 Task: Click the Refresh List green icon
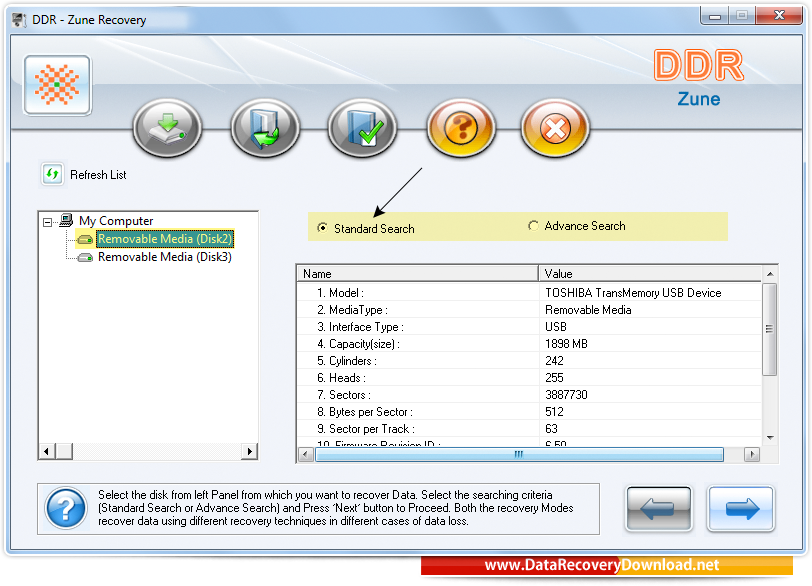click(x=52, y=174)
